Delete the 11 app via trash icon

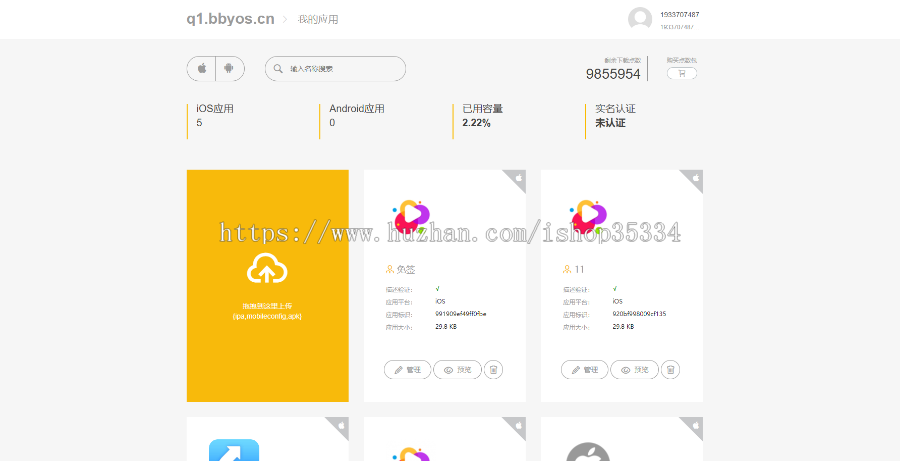click(671, 369)
